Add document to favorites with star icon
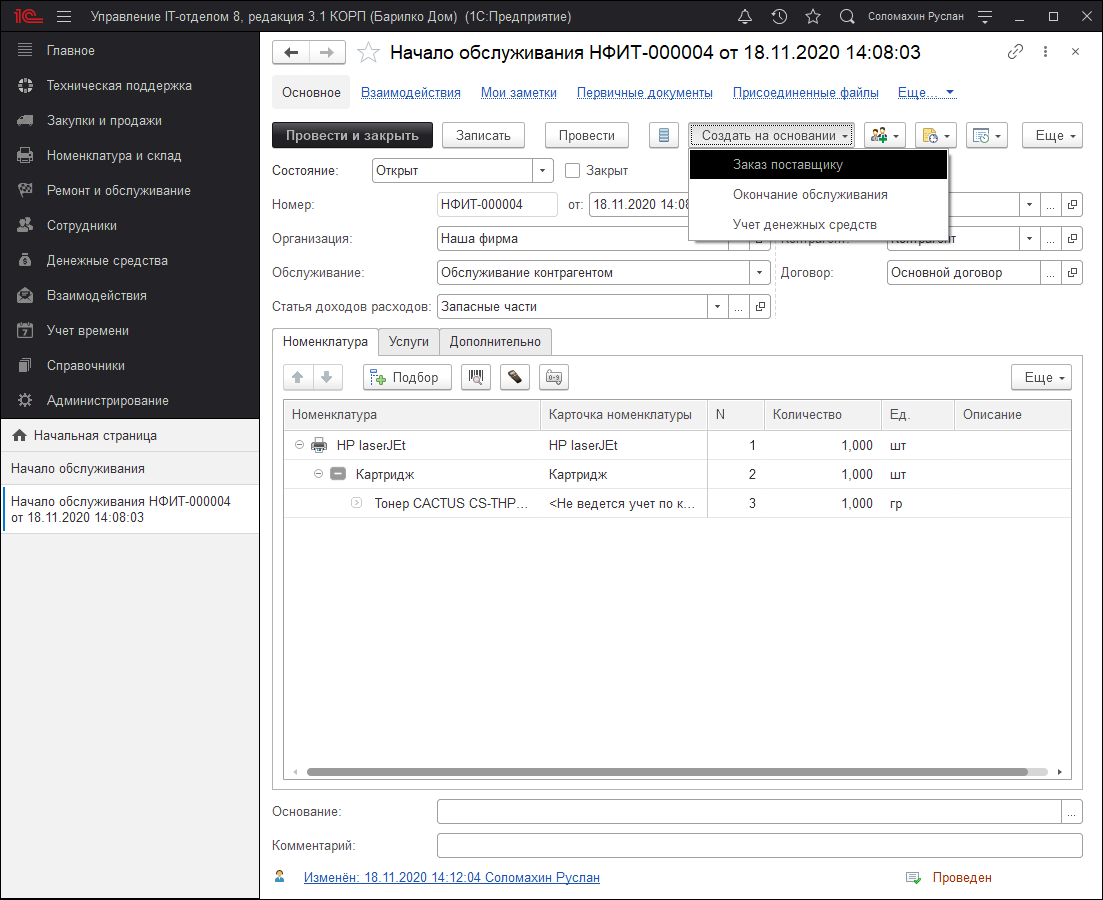Screen dimensions: 1103x900 [x=368, y=53]
